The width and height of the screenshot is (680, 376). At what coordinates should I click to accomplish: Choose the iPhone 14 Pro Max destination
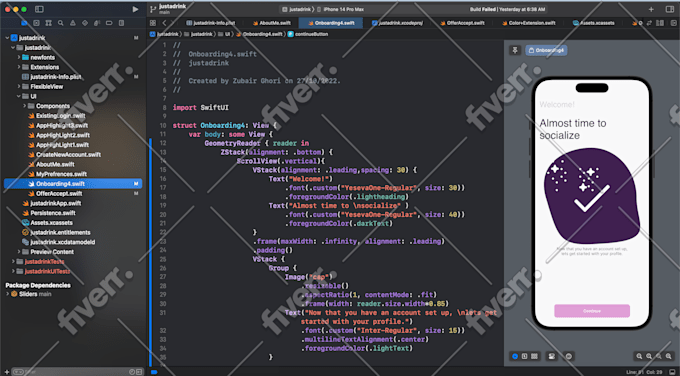(341, 9)
